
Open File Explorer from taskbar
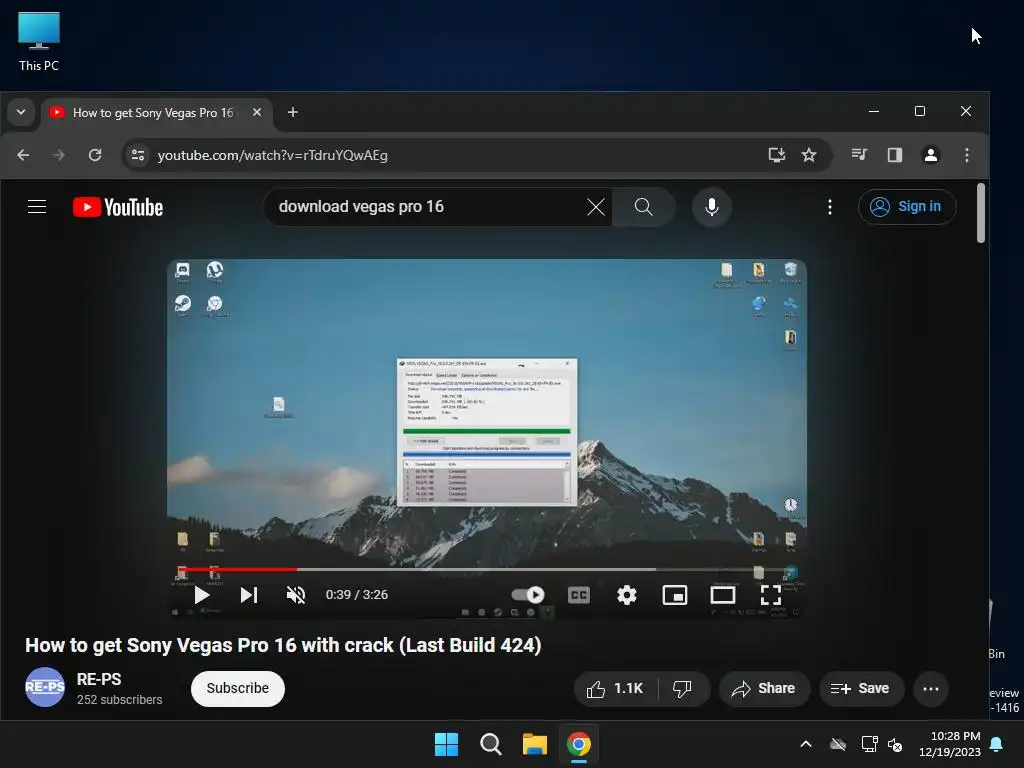(x=534, y=744)
